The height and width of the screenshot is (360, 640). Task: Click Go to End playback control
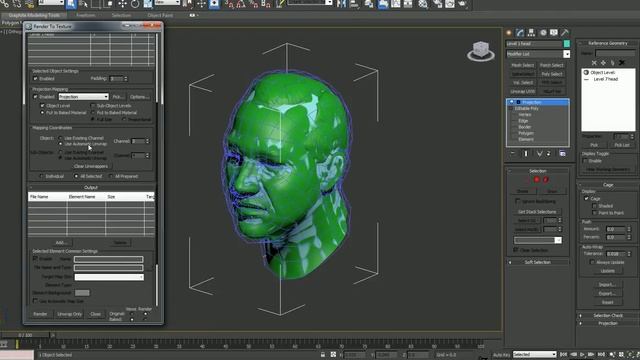pos(601,355)
